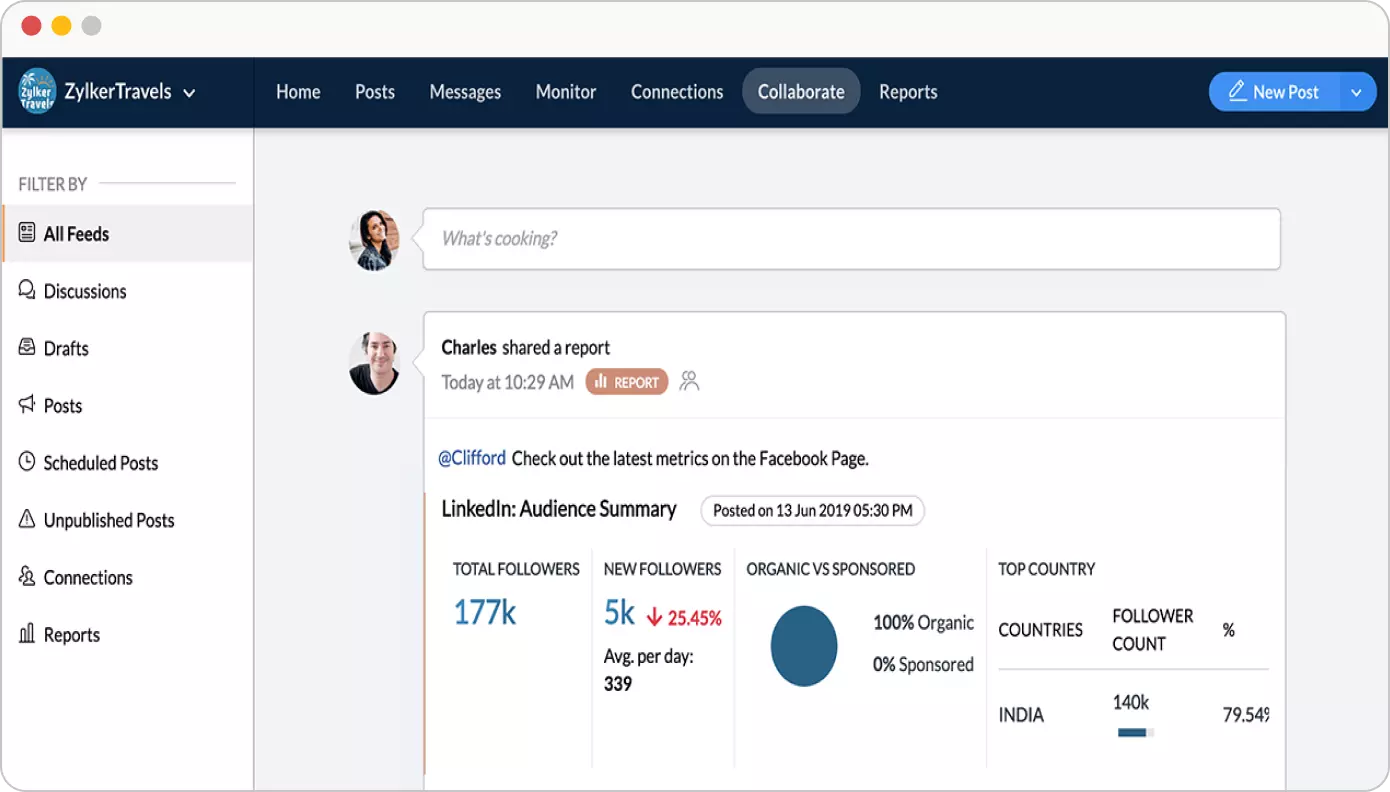Click the Scheduled Posts clock icon
1390x792 pixels.
[x=27, y=462]
